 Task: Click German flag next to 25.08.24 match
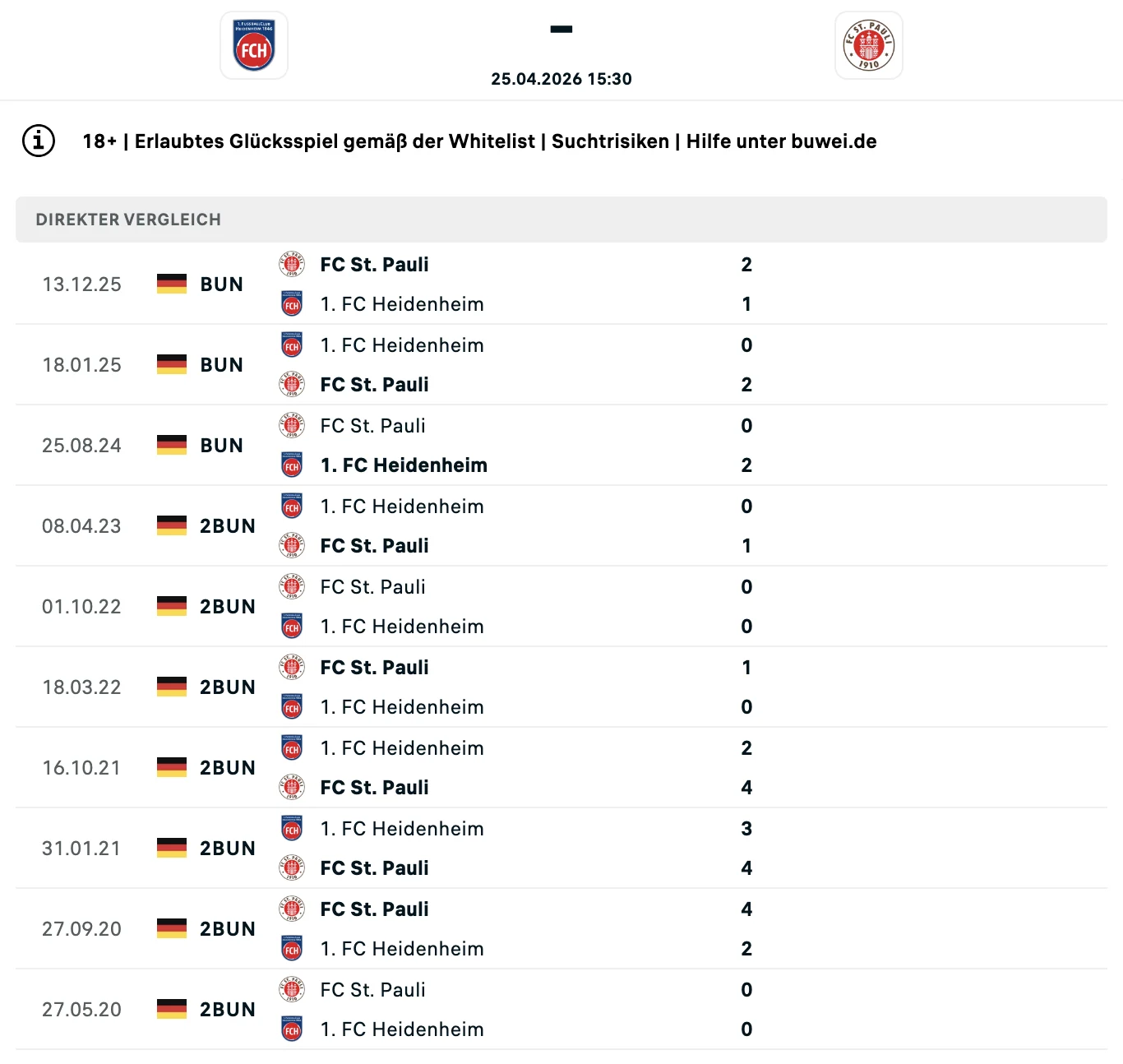[x=172, y=445]
